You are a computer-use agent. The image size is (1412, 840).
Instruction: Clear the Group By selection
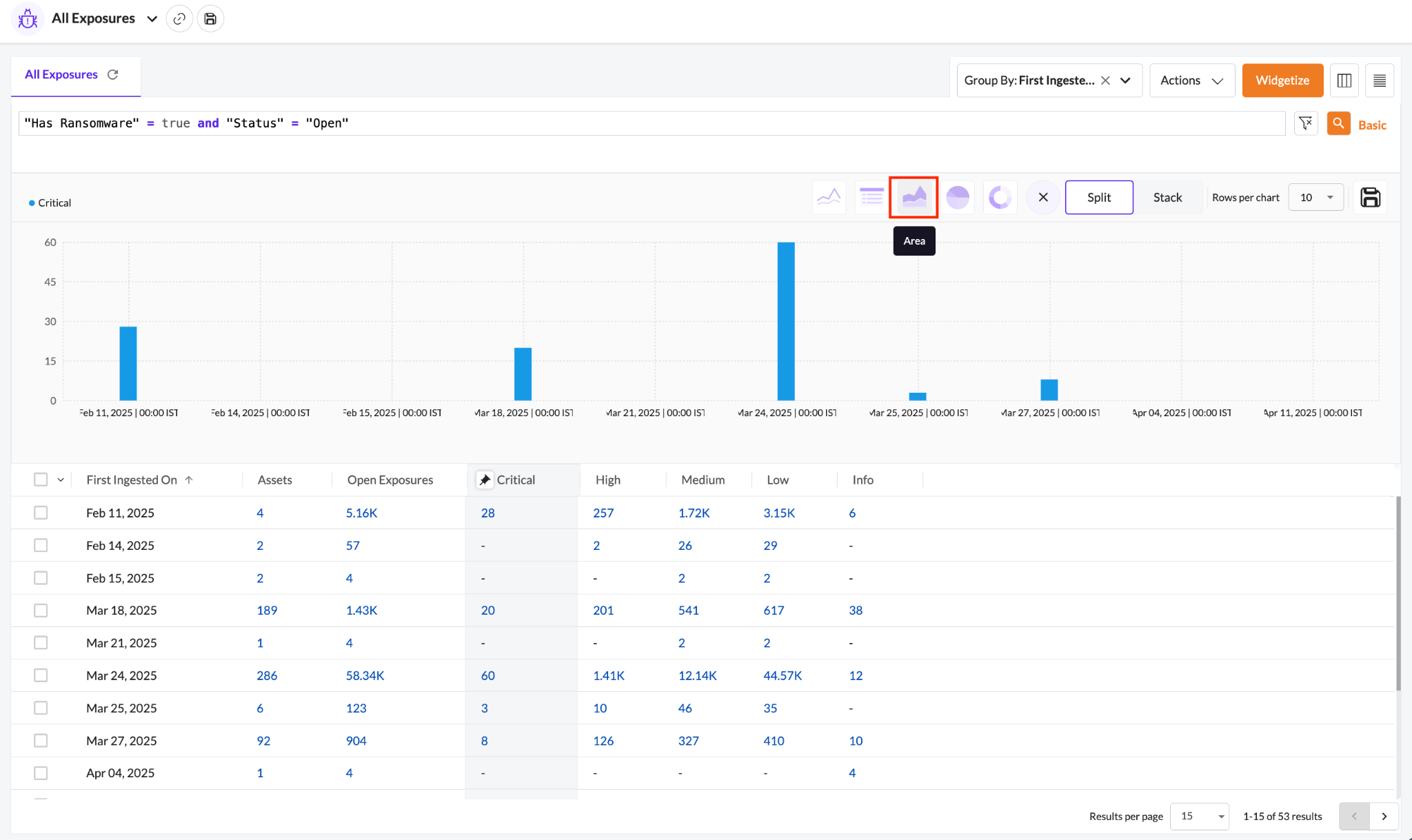[x=1105, y=81]
